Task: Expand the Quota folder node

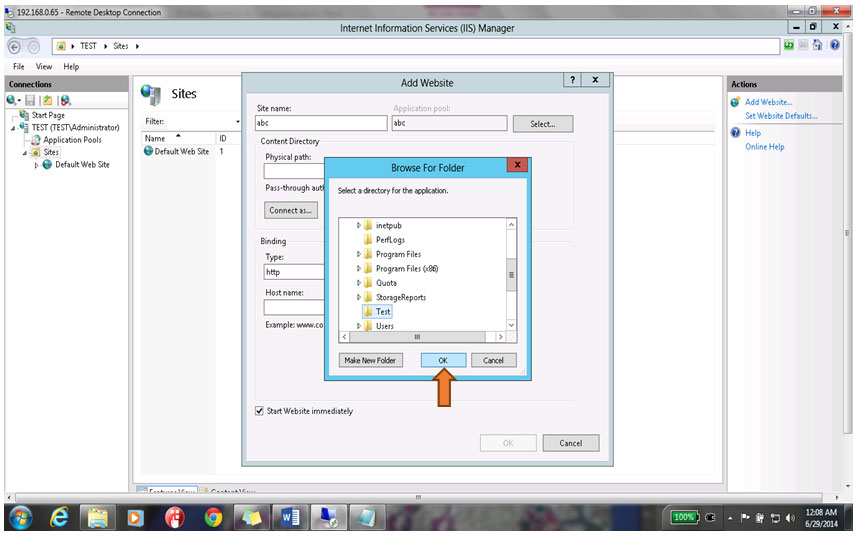Action: click(359, 282)
